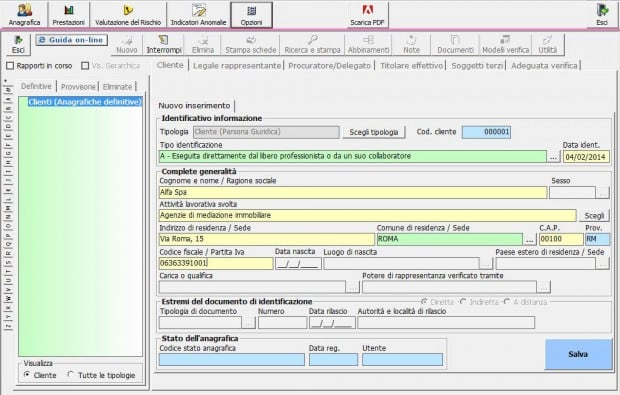Viewport: 620px width, 395px height.
Task: Select the Indiretta radio option
Action: [x=463, y=302]
